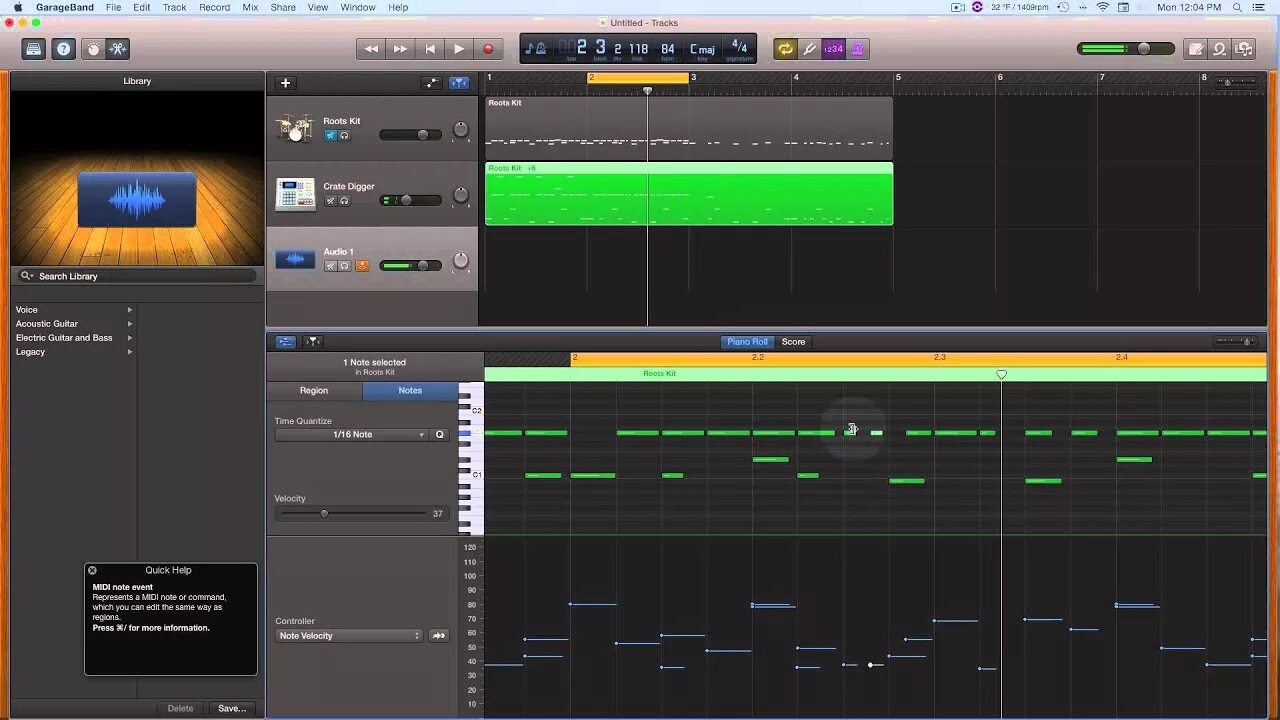This screenshot has width=1280, height=720.
Task: Start playback with the Play button
Action: pos(459,49)
